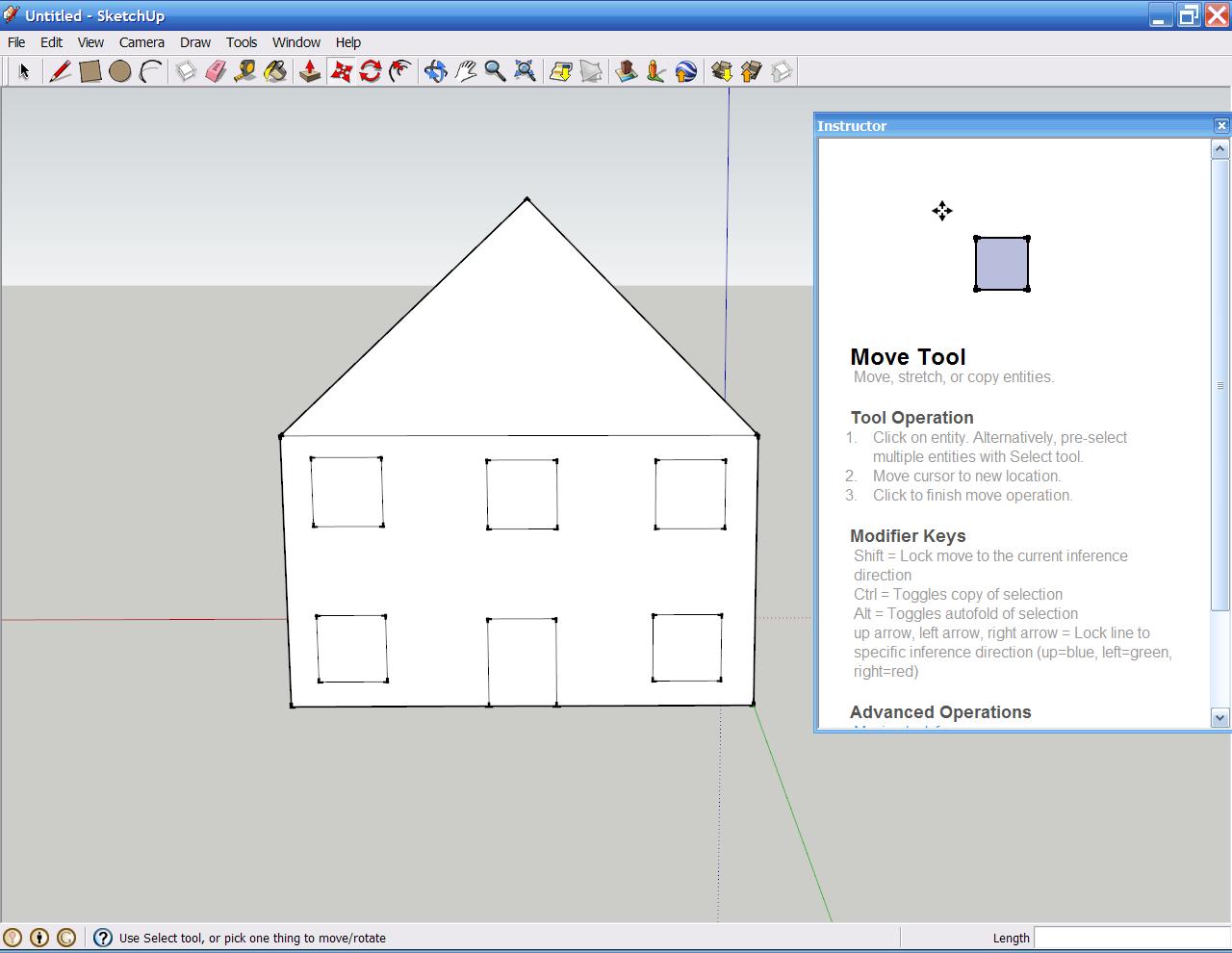Click the status bar help question mark
This screenshot has height=953, width=1232.
tap(102, 937)
